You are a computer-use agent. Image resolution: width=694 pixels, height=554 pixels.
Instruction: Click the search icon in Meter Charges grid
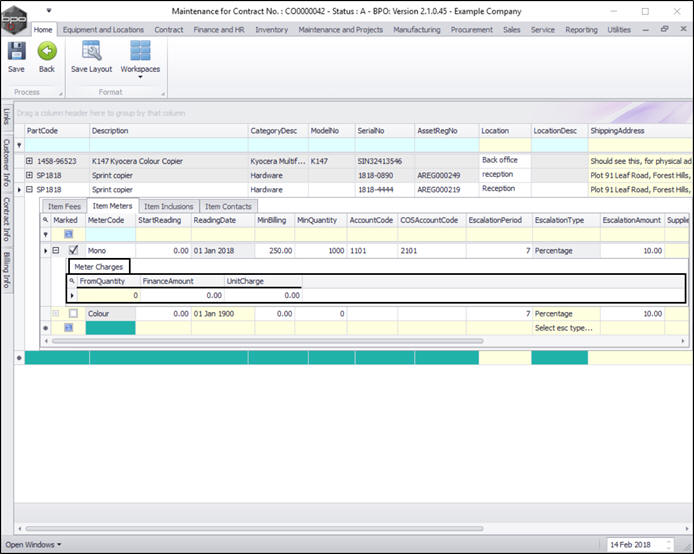pyautogui.click(x=72, y=282)
